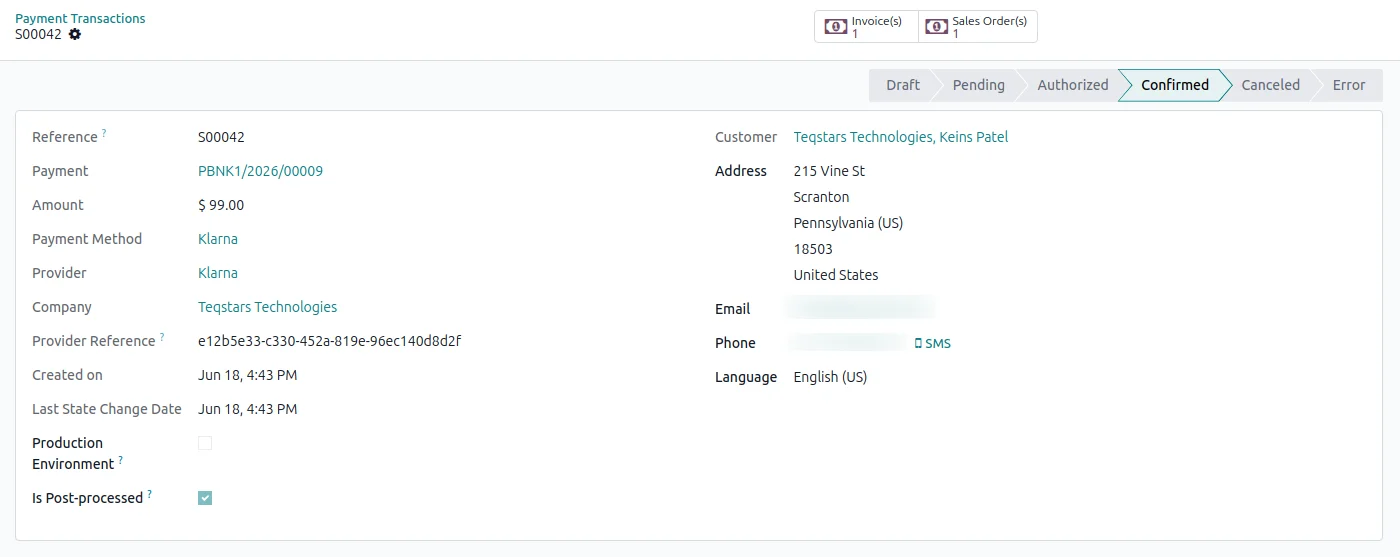Click the Reference field help tooltip mark
Screen dimensions: 1400x557
[104, 133]
